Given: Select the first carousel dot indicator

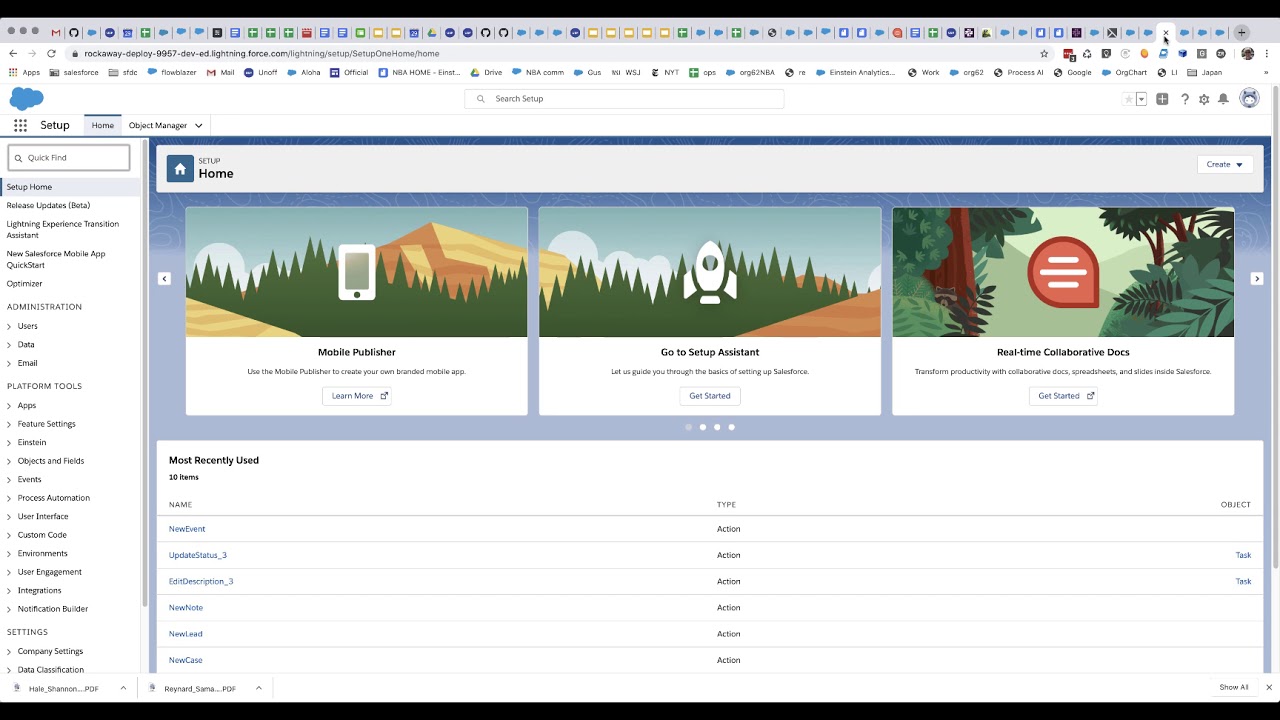Looking at the screenshot, I should click(x=688, y=427).
